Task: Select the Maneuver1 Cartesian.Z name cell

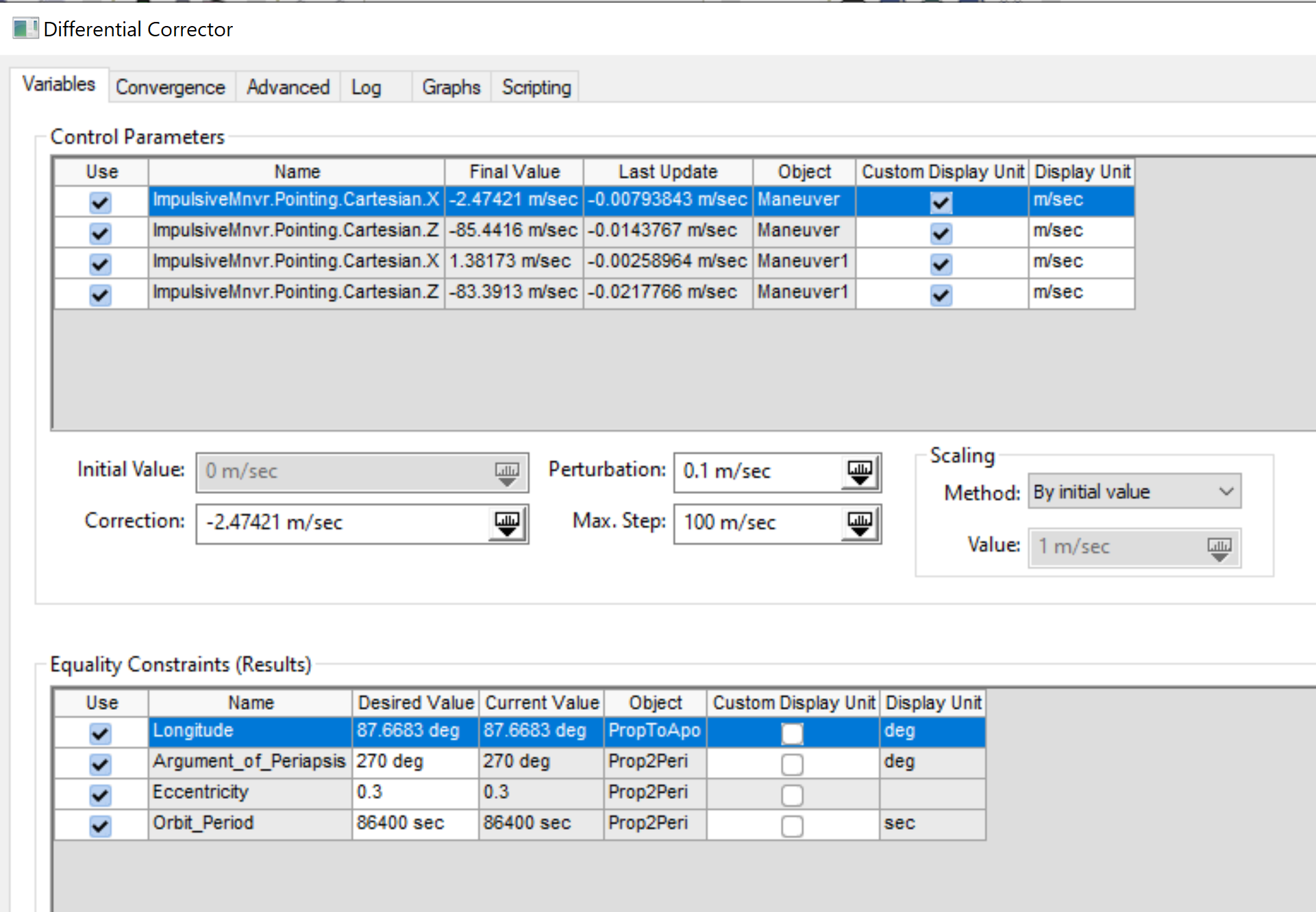Action: 296,292
